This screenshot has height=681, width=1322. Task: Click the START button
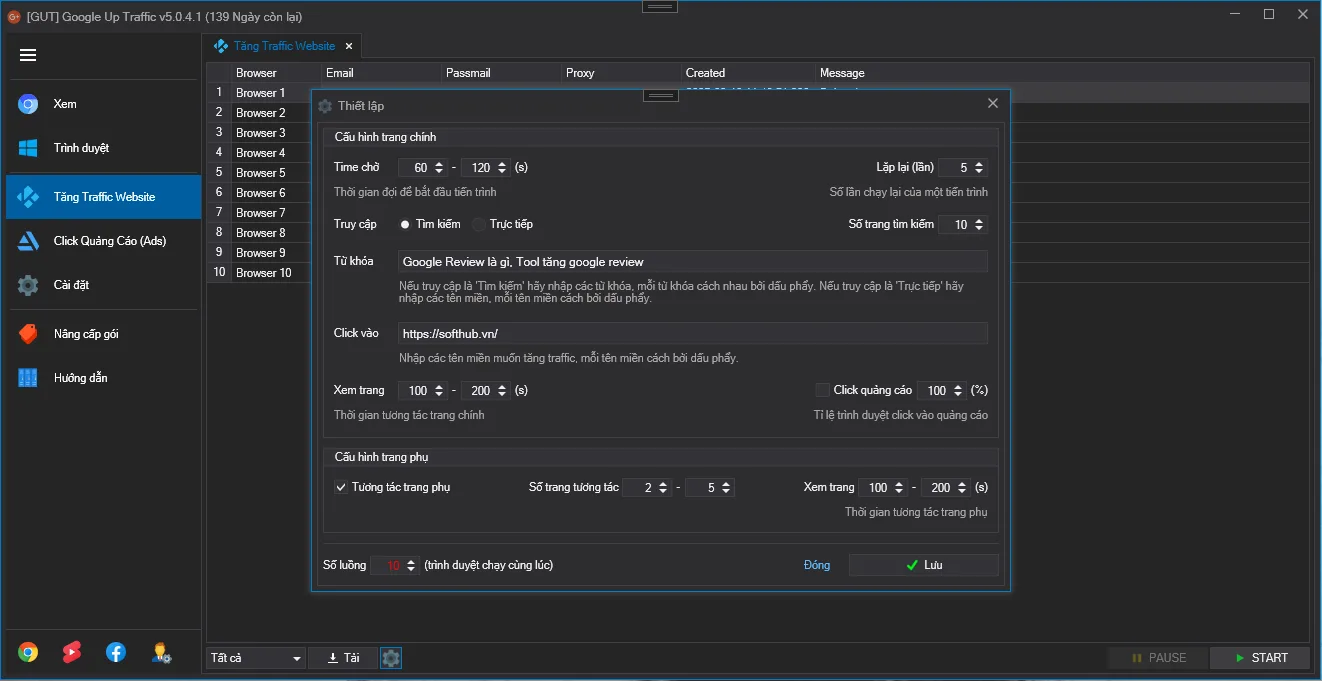pyautogui.click(x=1260, y=658)
